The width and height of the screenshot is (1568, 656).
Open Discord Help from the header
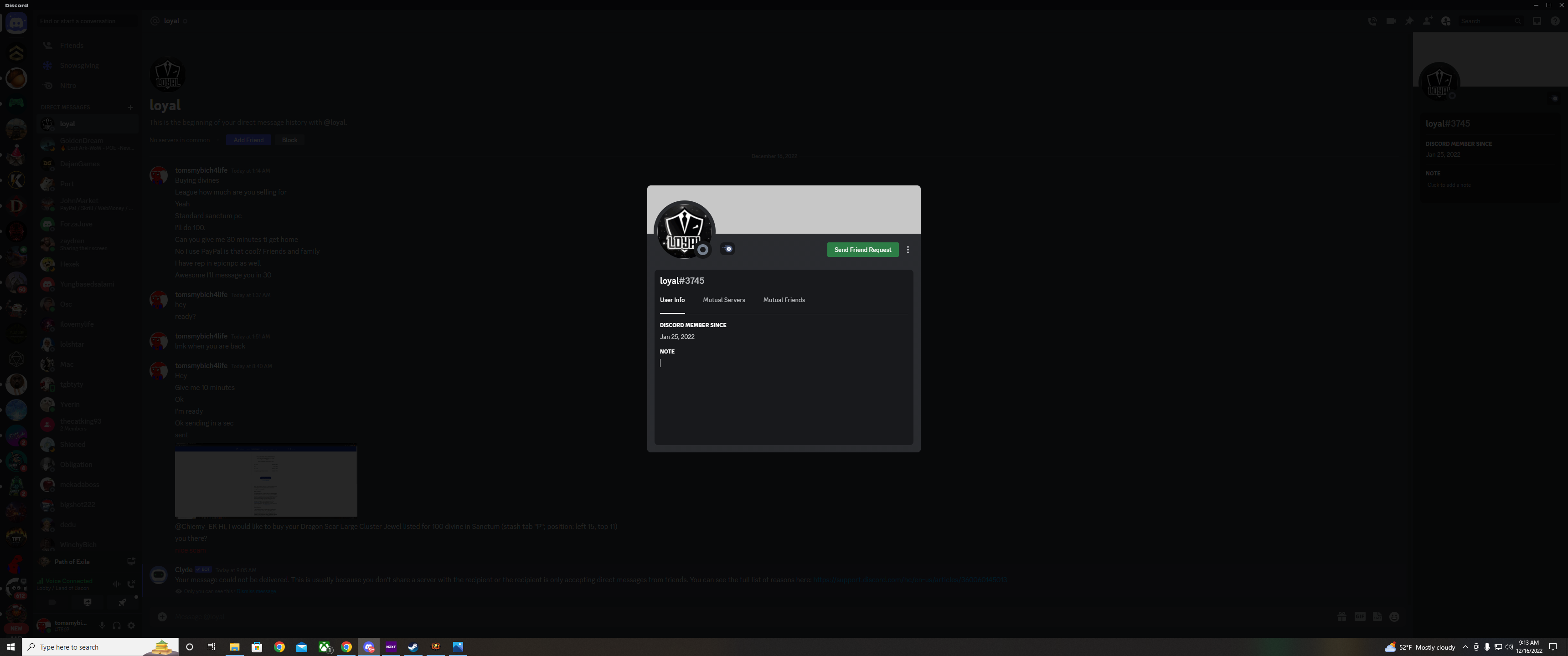coord(1555,20)
